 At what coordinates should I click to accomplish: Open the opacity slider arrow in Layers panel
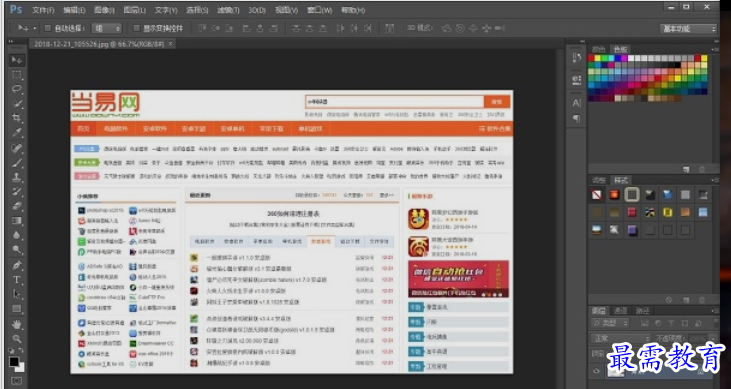(713, 338)
